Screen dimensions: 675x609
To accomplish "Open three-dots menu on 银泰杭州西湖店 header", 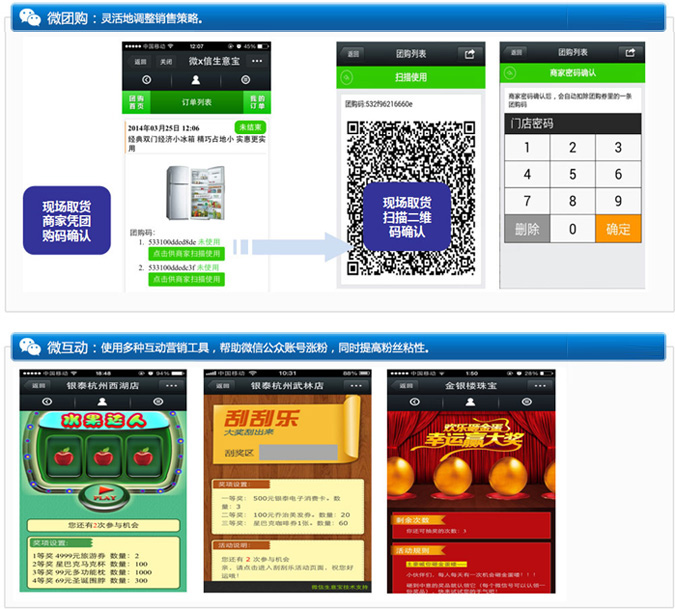I will [172, 385].
